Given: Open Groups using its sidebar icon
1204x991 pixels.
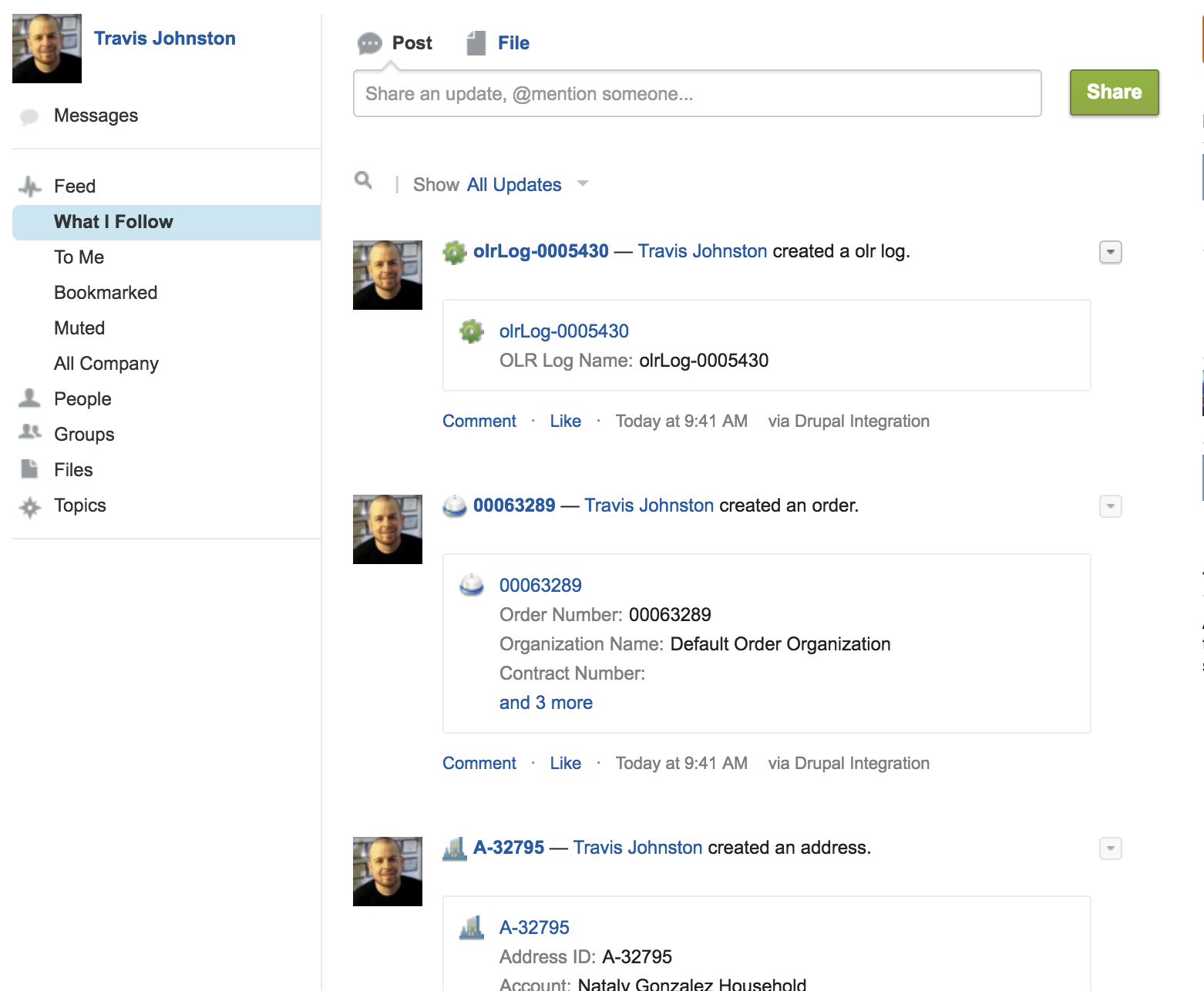Looking at the screenshot, I should [29, 432].
